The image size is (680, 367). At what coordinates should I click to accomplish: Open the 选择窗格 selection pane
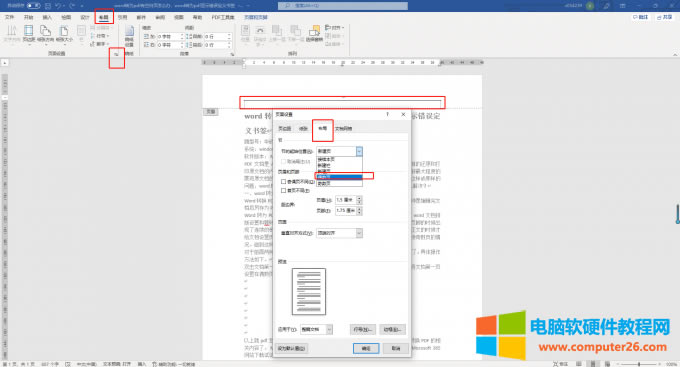314,33
